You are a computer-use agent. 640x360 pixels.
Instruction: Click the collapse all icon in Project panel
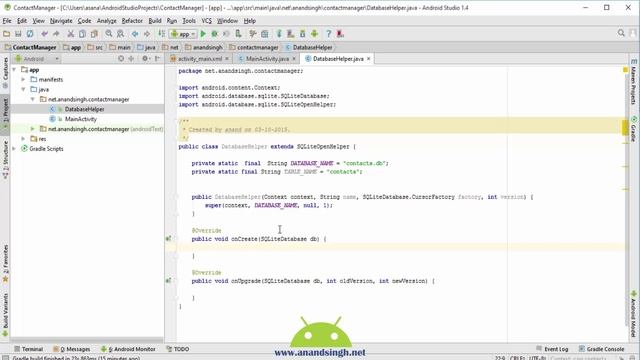pos(131,59)
